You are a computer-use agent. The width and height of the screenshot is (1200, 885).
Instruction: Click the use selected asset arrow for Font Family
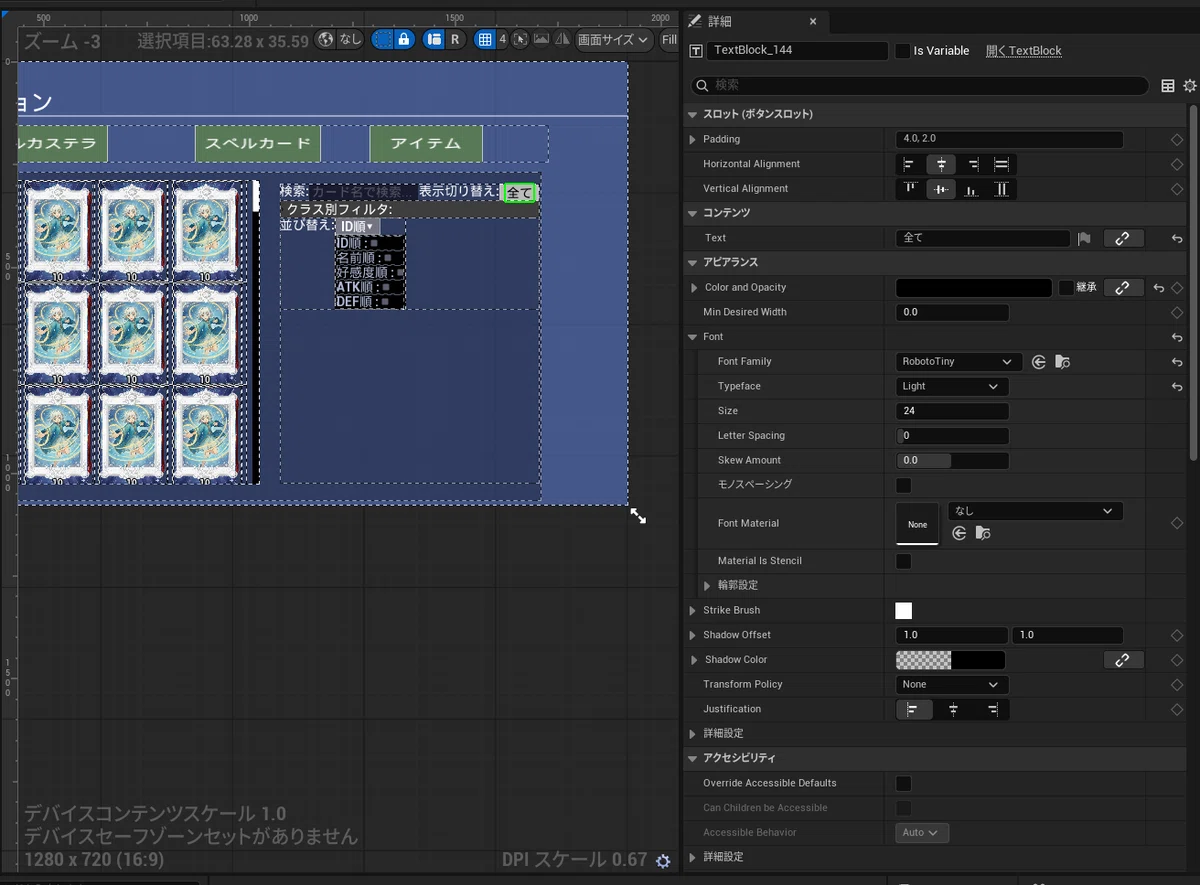tap(1039, 362)
